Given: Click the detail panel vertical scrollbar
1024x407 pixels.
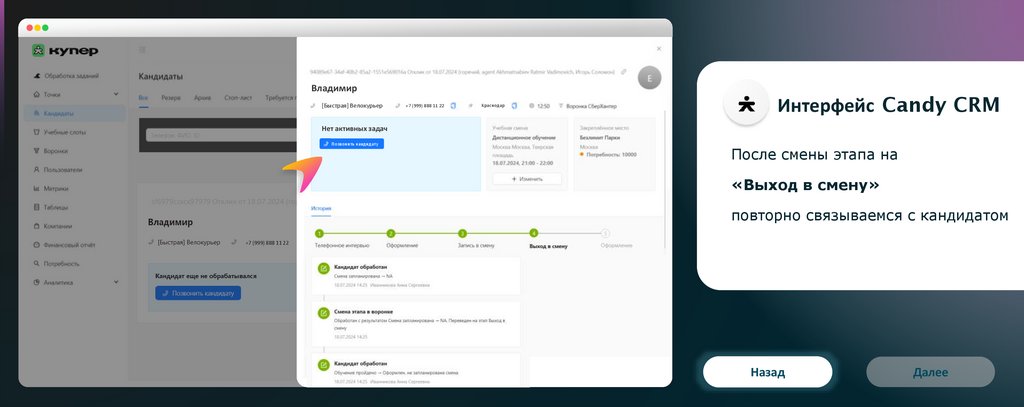Looking at the screenshot, I should coord(665,180).
